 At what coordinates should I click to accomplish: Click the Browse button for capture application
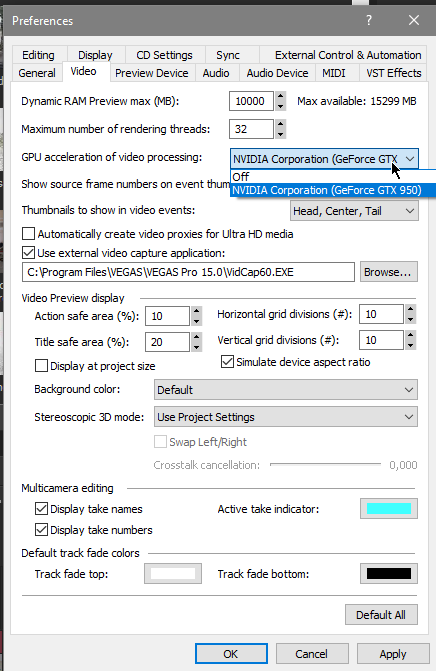pyautogui.click(x=389, y=272)
